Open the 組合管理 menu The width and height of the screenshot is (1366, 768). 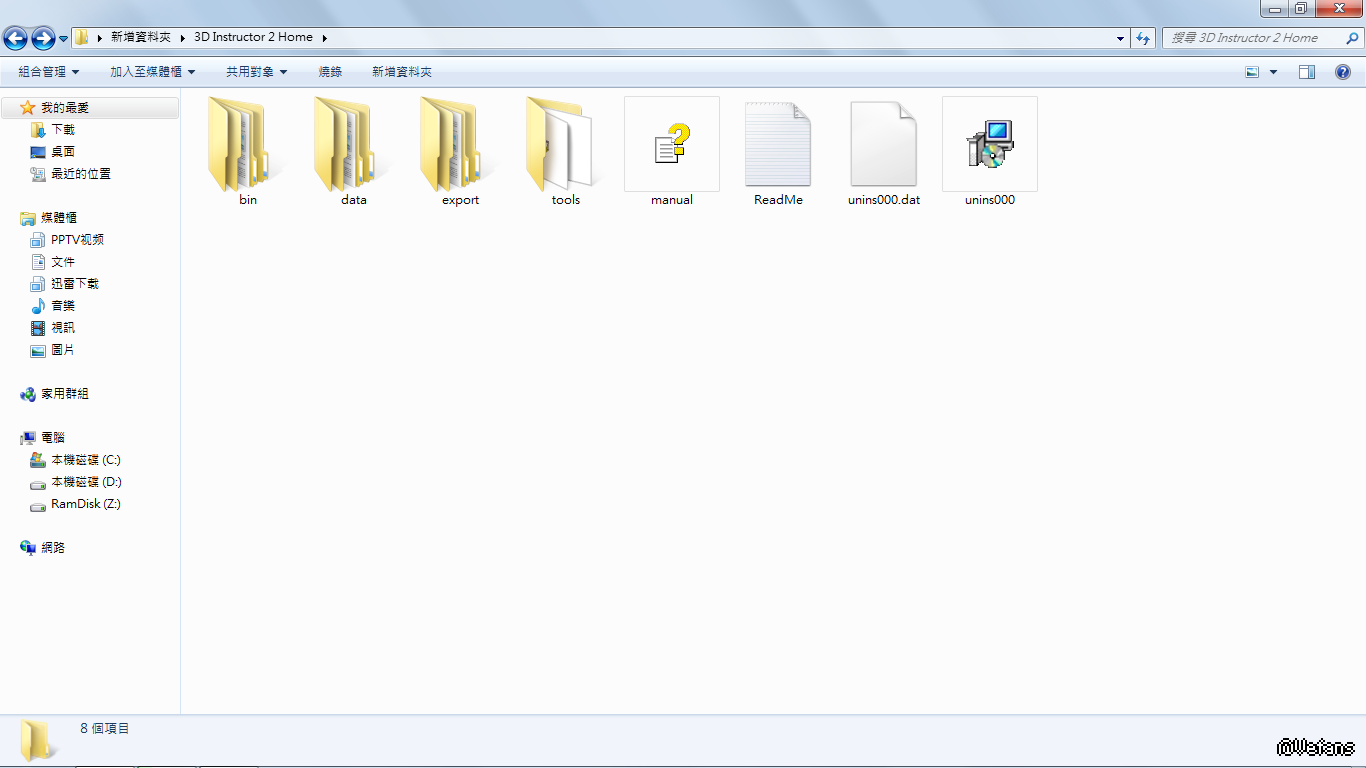(48, 72)
